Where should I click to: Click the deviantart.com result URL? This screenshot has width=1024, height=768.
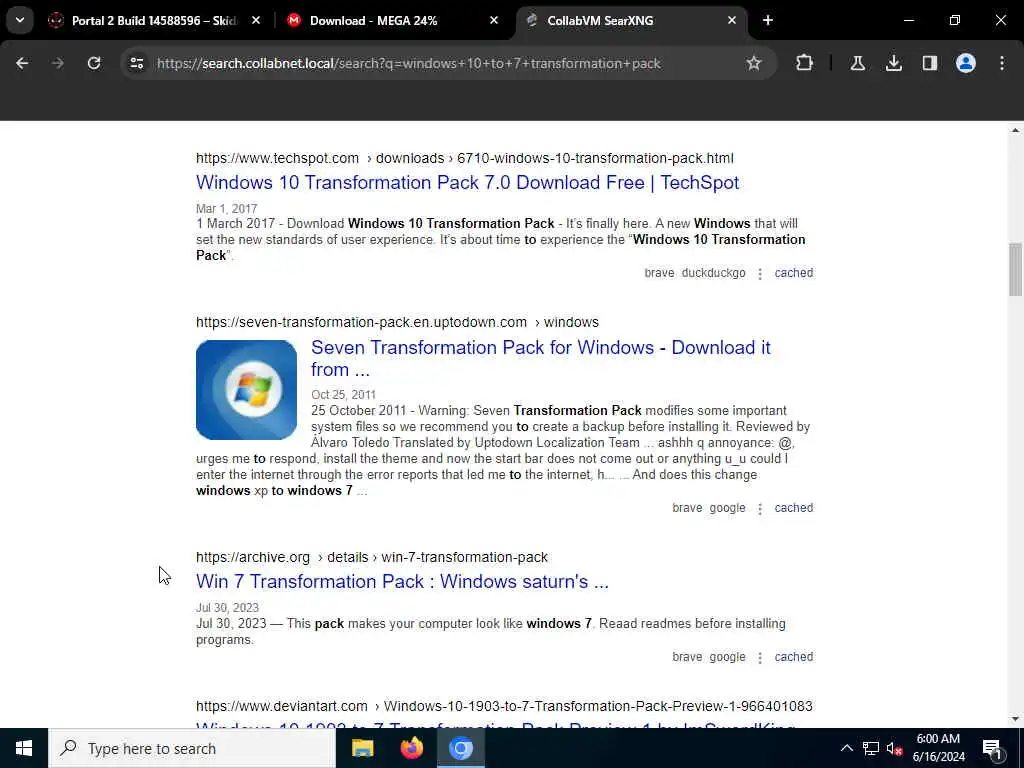(x=504, y=706)
